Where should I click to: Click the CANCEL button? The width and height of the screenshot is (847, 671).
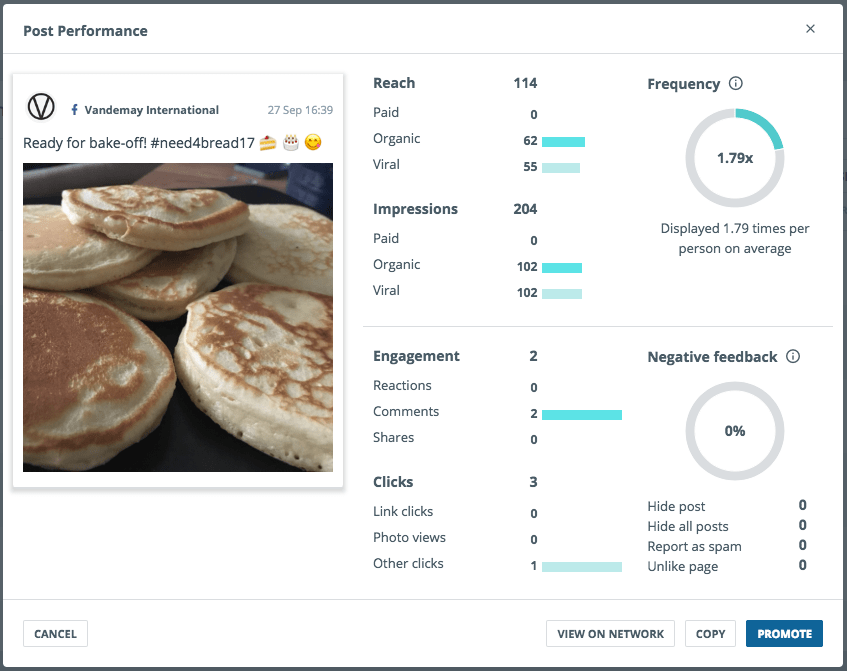(x=55, y=634)
